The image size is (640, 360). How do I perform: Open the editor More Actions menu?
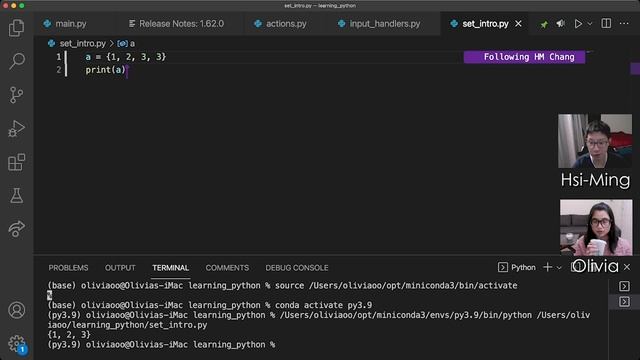tap(624, 24)
